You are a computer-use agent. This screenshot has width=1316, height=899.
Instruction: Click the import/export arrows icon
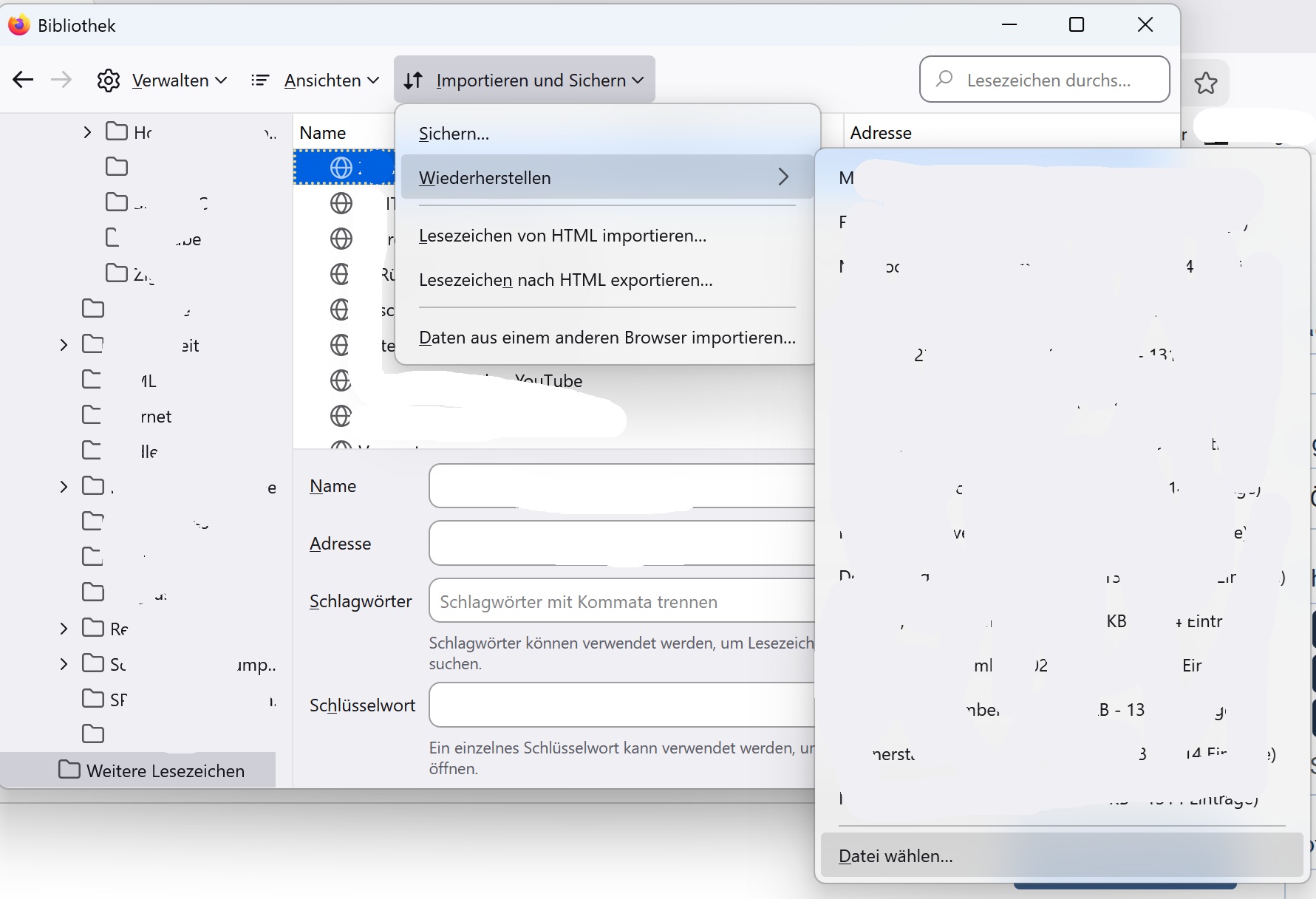pos(413,81)
